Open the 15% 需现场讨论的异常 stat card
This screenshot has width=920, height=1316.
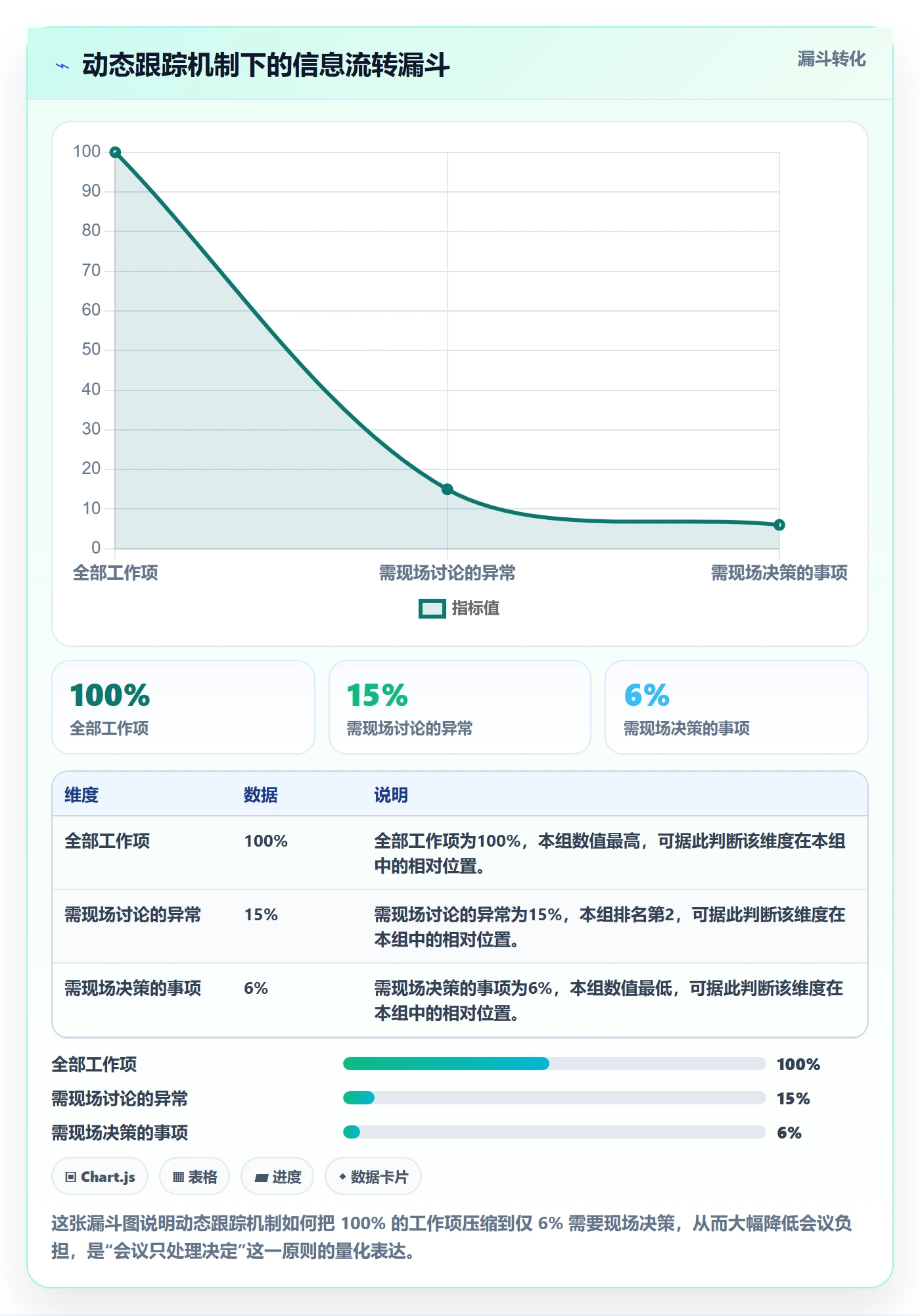tap(460, 707)
